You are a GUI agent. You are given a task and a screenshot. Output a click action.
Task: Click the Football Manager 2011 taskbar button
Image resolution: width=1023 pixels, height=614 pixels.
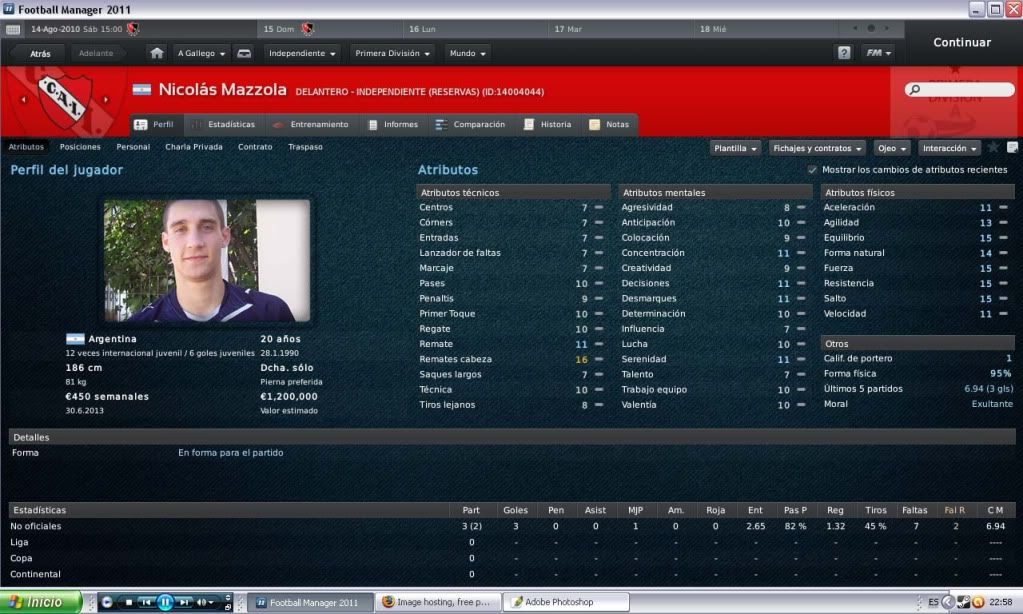[x=312, y=602]
